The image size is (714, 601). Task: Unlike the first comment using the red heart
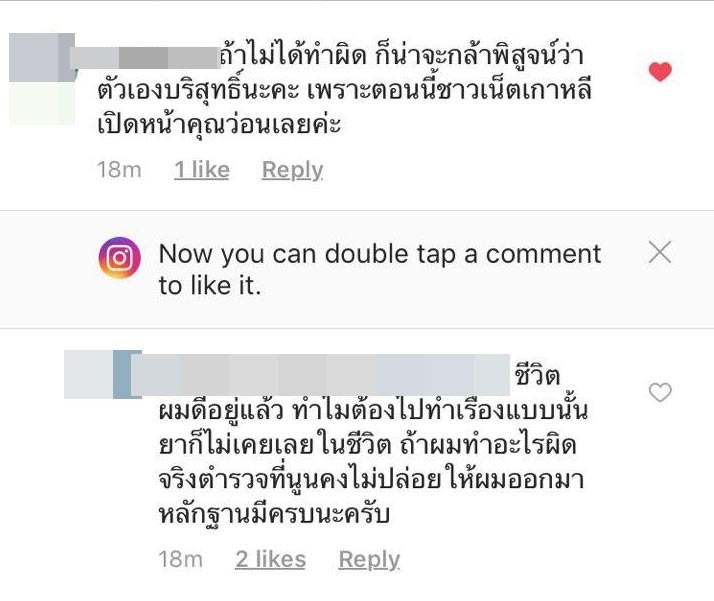(660, 72)
